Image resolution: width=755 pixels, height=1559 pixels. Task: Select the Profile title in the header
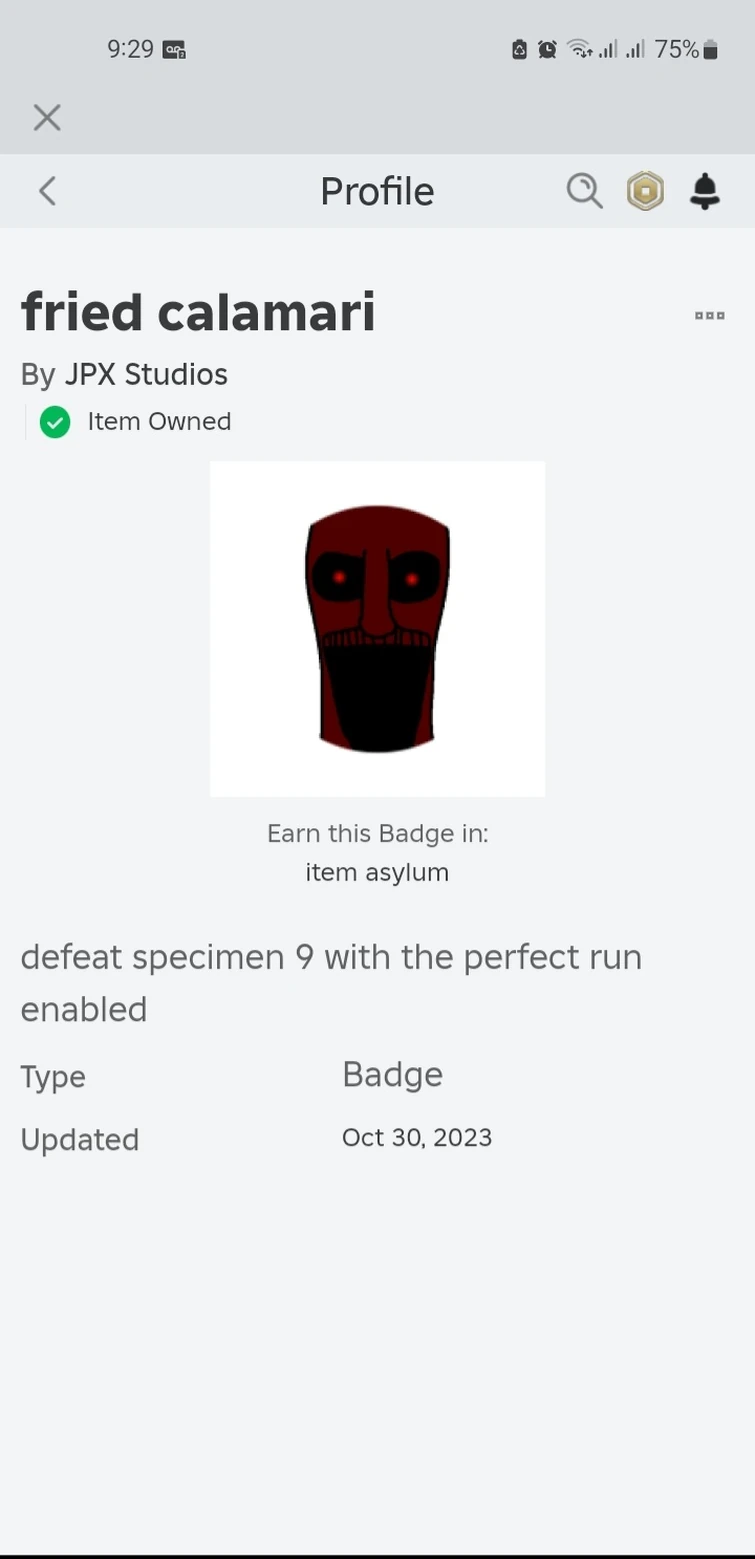pyautogui.click(x=377, y=190)
